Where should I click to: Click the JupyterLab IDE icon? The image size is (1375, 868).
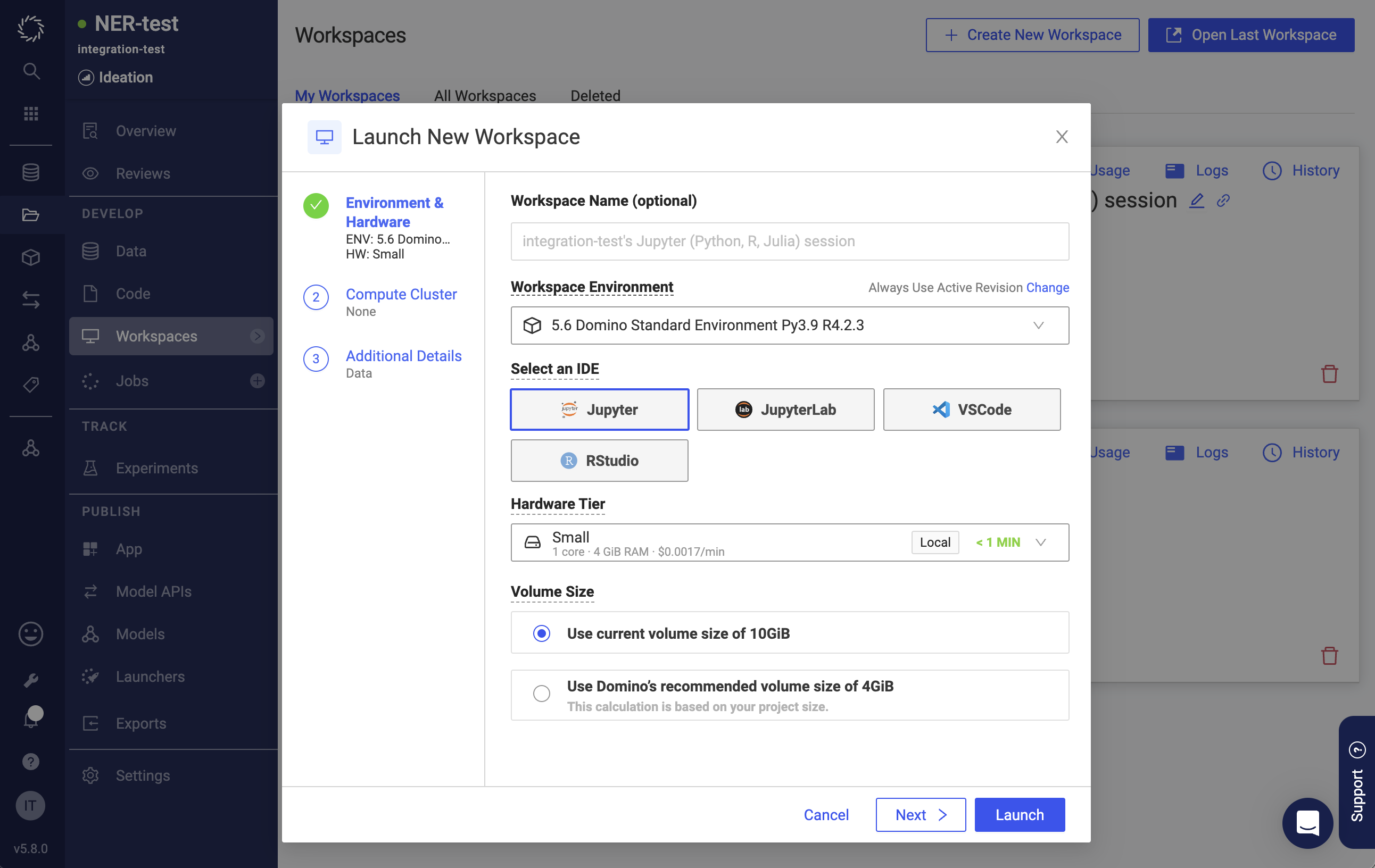coord(785,409)
